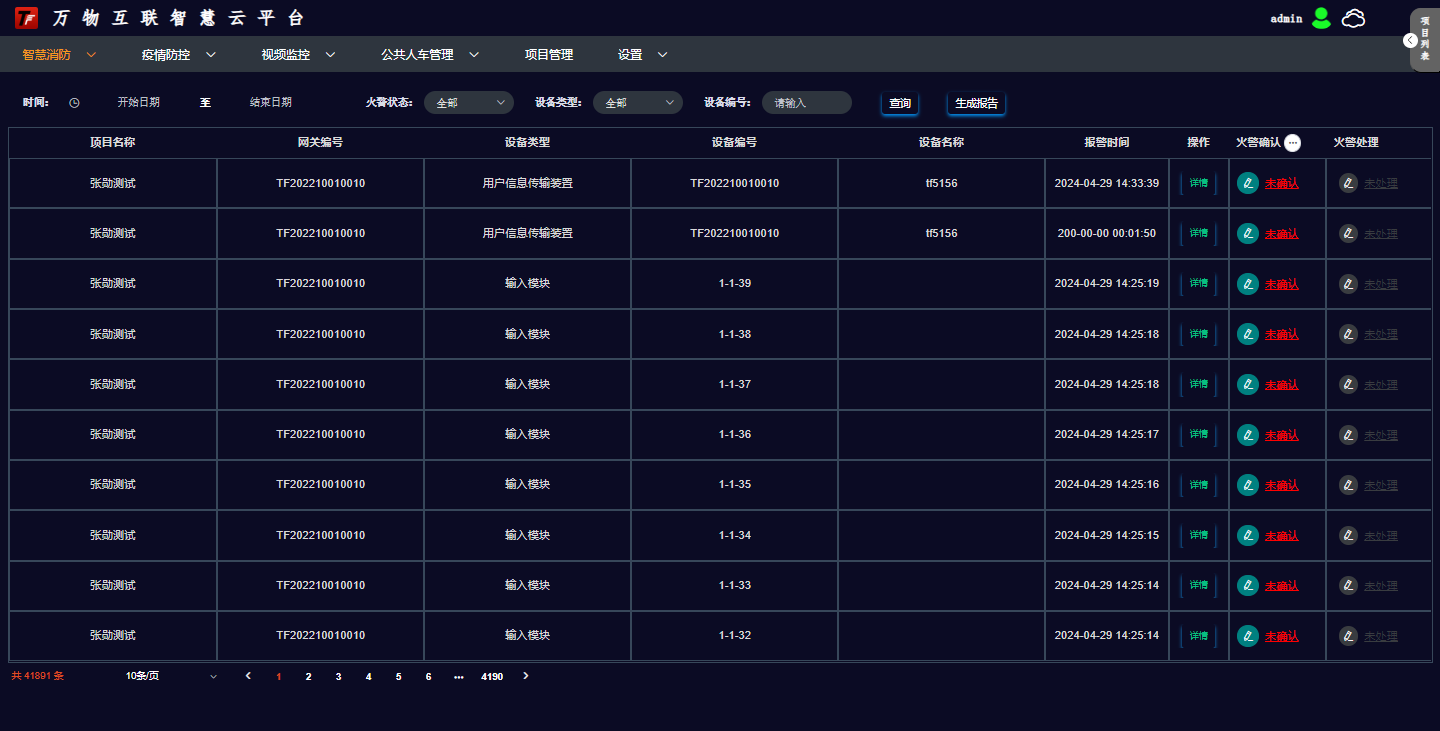Expand the 智慧消防 menu chevron

[x=91, y=55]
